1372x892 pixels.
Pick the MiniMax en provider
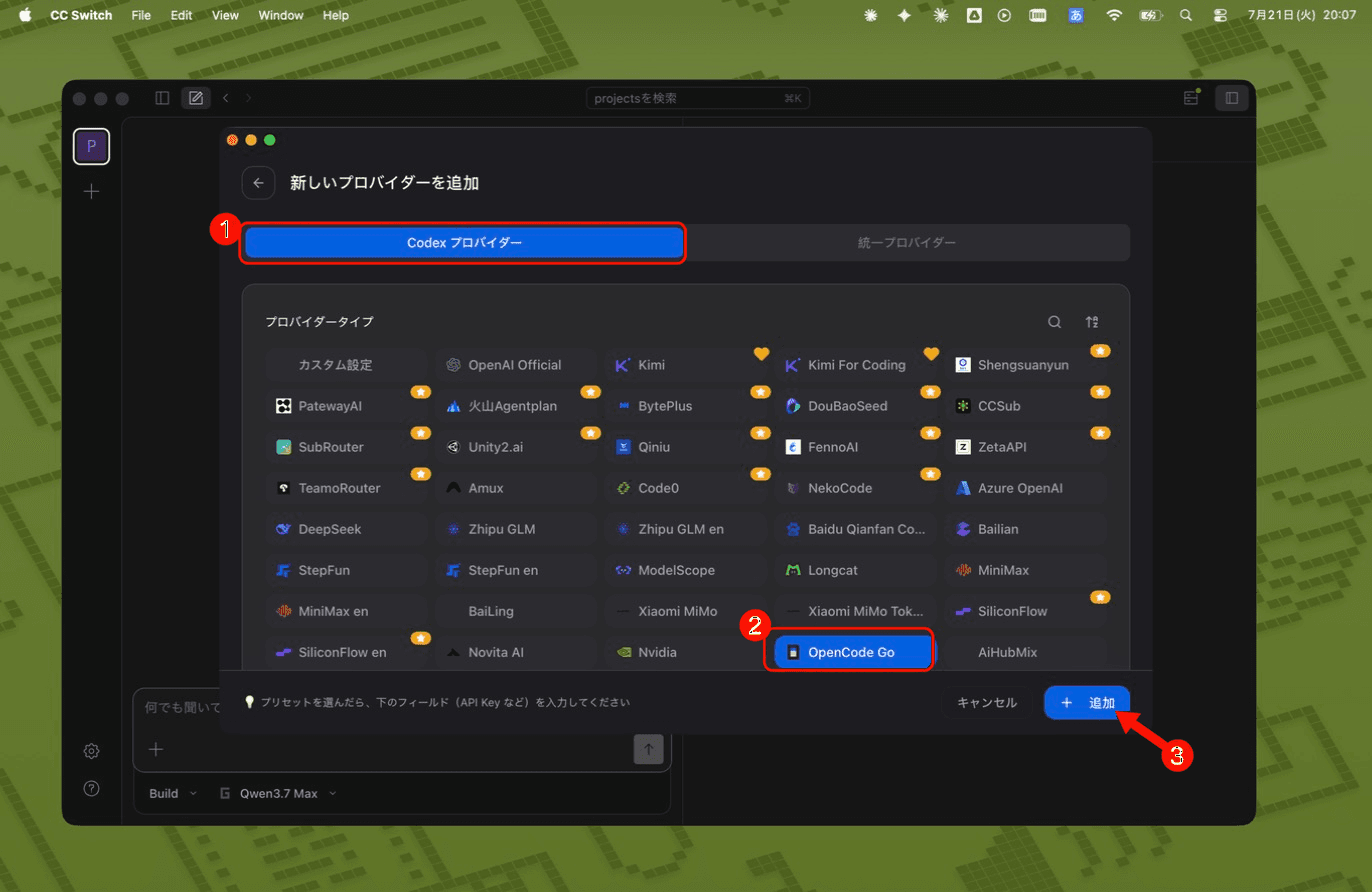[x=347, y=611]
